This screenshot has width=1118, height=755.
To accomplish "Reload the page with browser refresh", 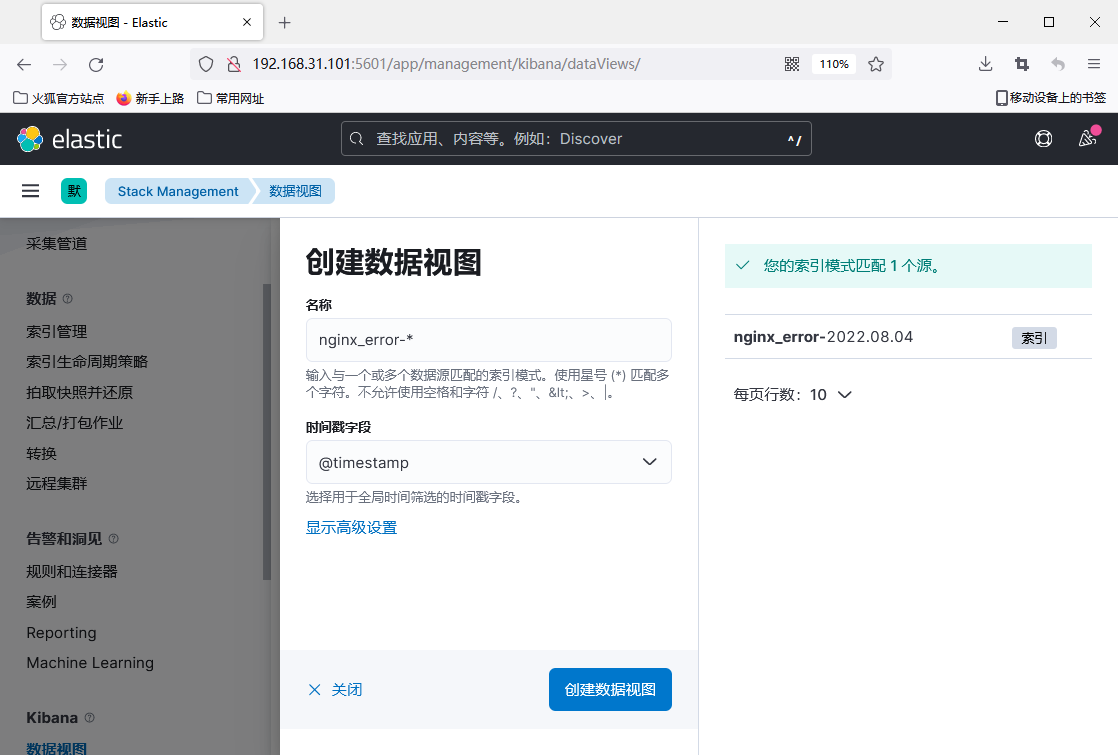I will [96, 64].
